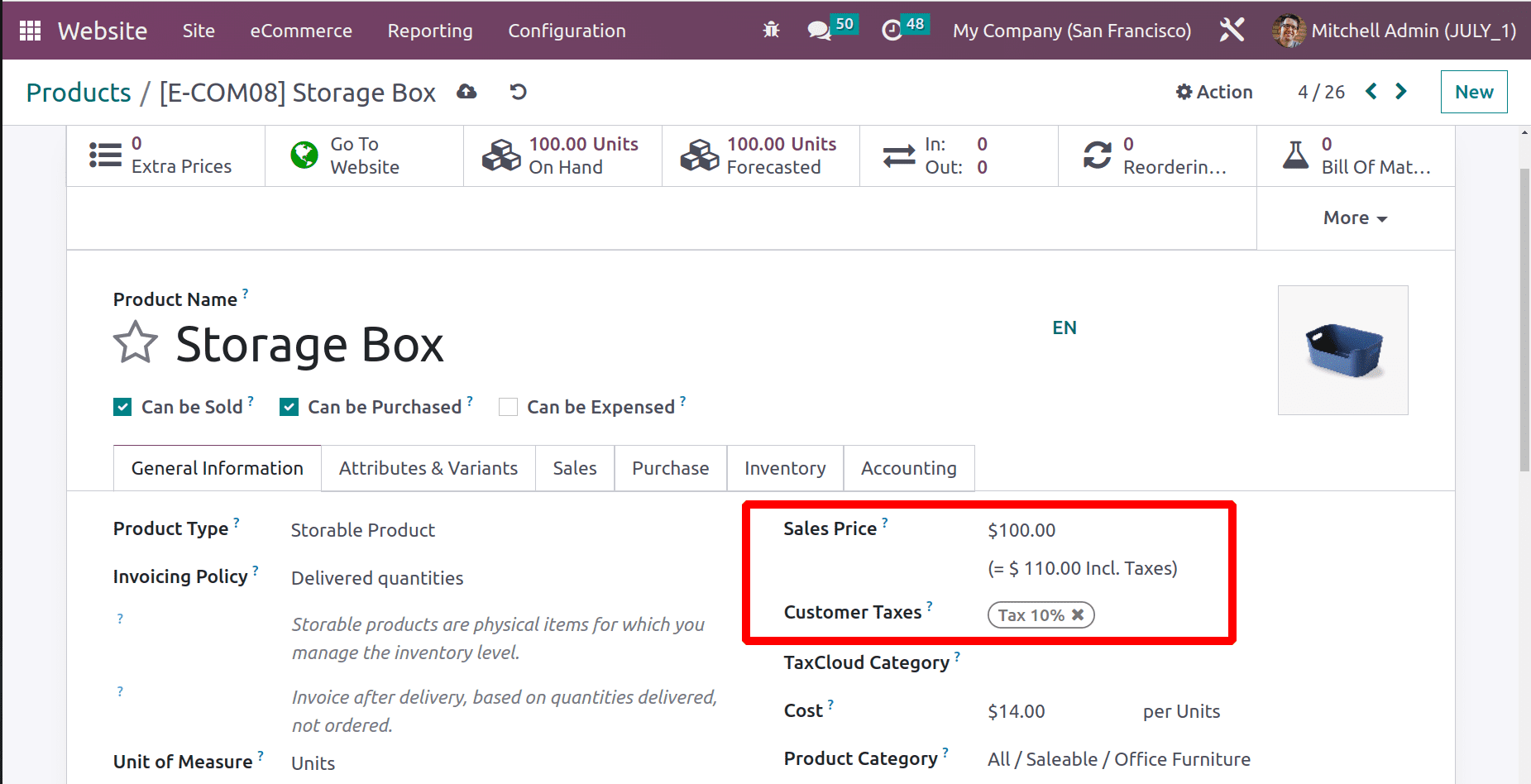The width and height of the screenshot is (1531, 784).
Task: Open the Product Category field
Action: click(1119, 759)
